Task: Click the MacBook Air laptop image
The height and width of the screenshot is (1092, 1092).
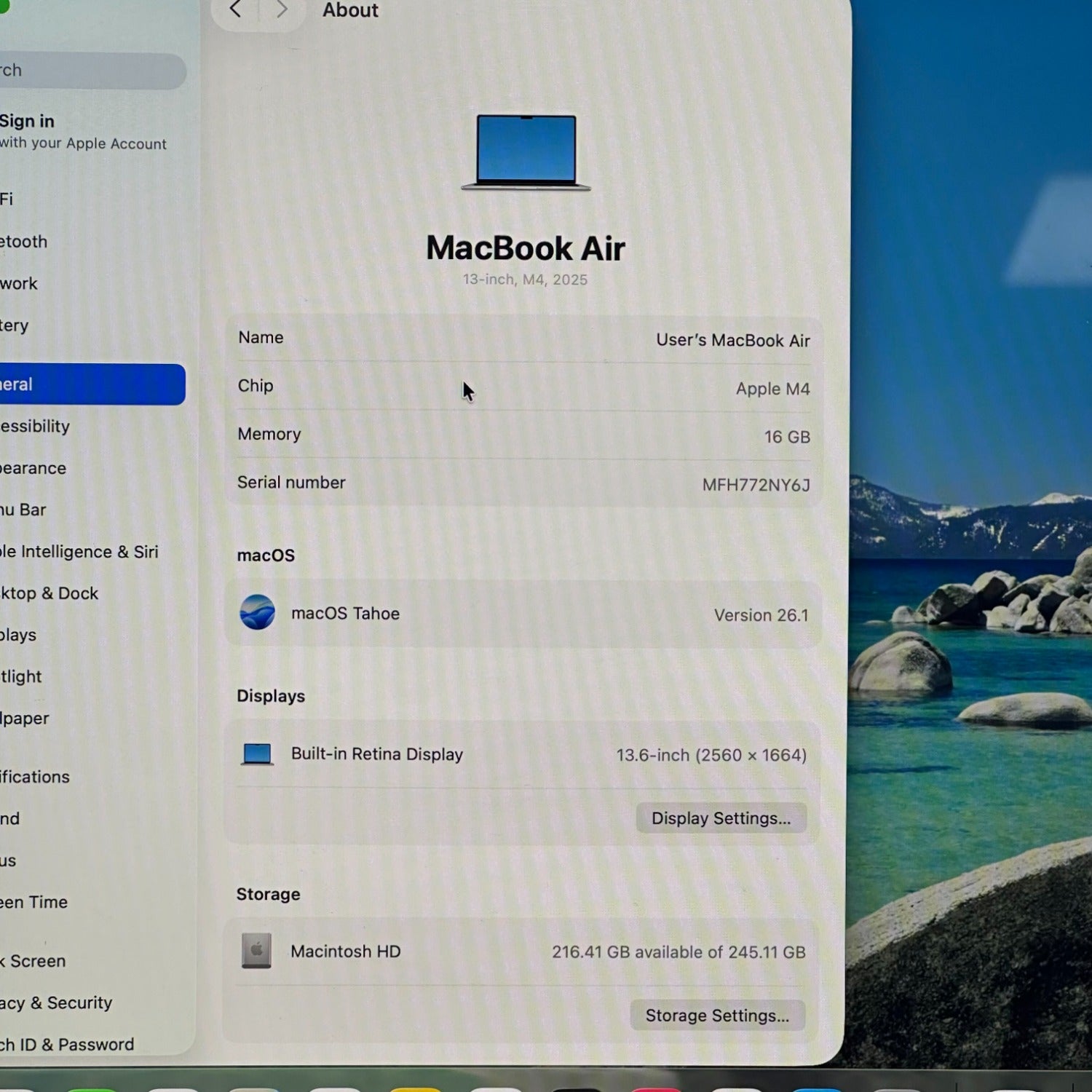Action: [x=526, y=153]
